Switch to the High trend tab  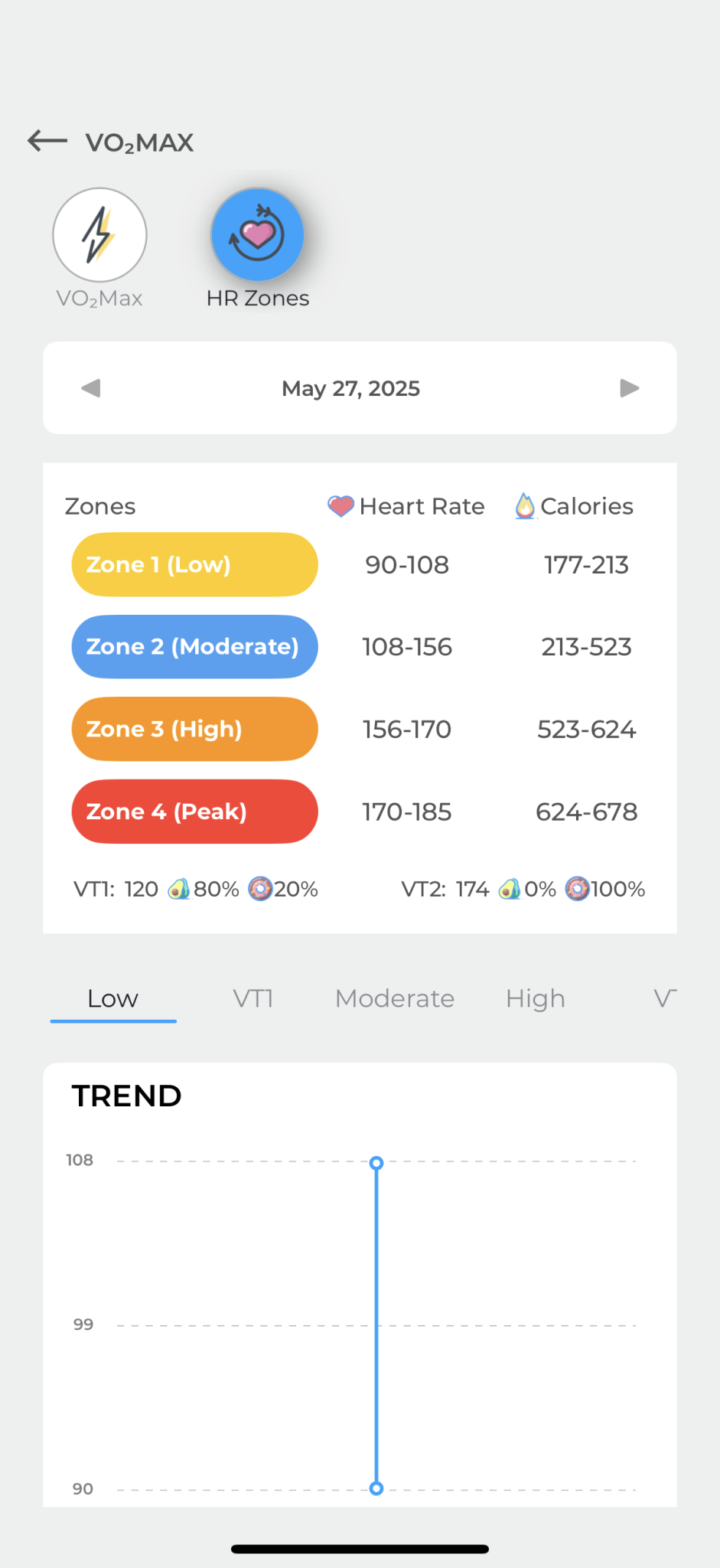point(536,998)
